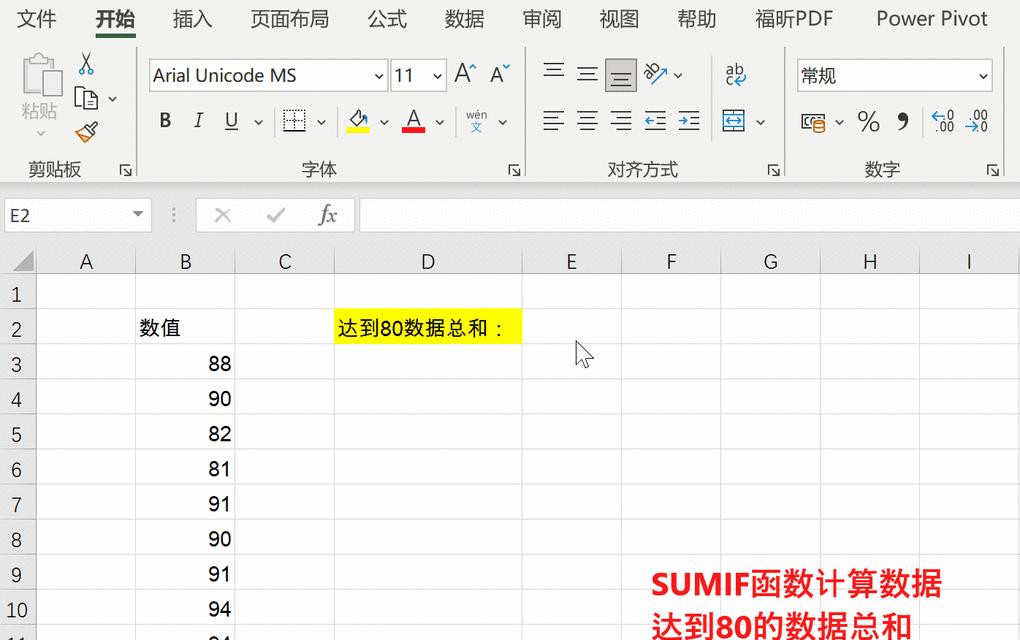Open number format 常规 dropdown
Screen dimensions: 1020x640
[x=982, y=76]
